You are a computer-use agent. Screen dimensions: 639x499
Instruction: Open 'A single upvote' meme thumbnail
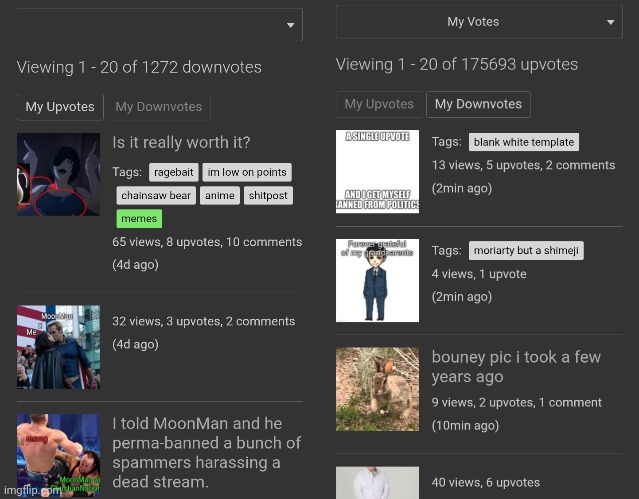click(377, 171)
